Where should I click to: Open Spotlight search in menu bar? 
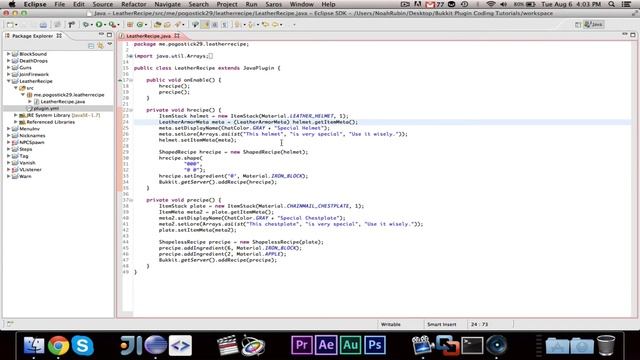pos(611,4)
